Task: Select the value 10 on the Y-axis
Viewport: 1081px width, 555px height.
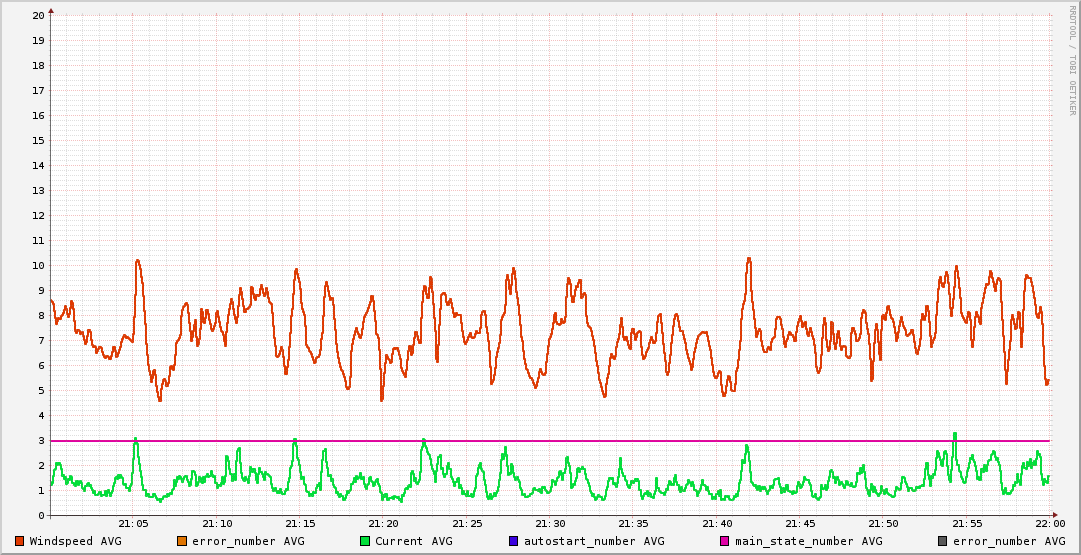Action: [x=38, y=266]
